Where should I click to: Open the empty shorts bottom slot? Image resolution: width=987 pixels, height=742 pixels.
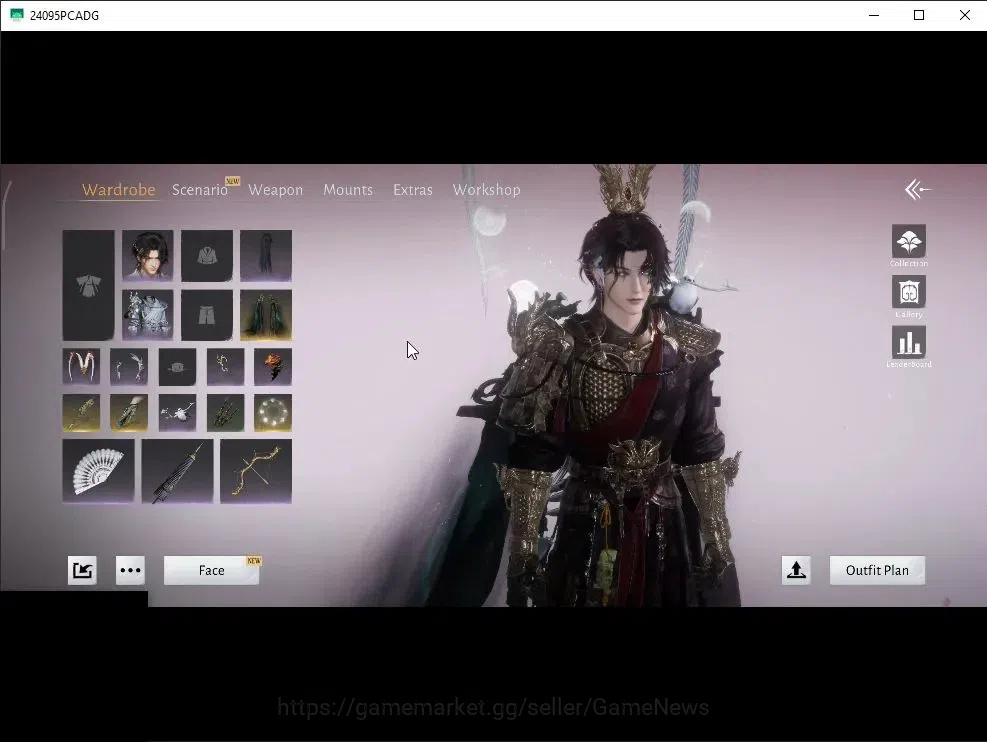(206, 315)
